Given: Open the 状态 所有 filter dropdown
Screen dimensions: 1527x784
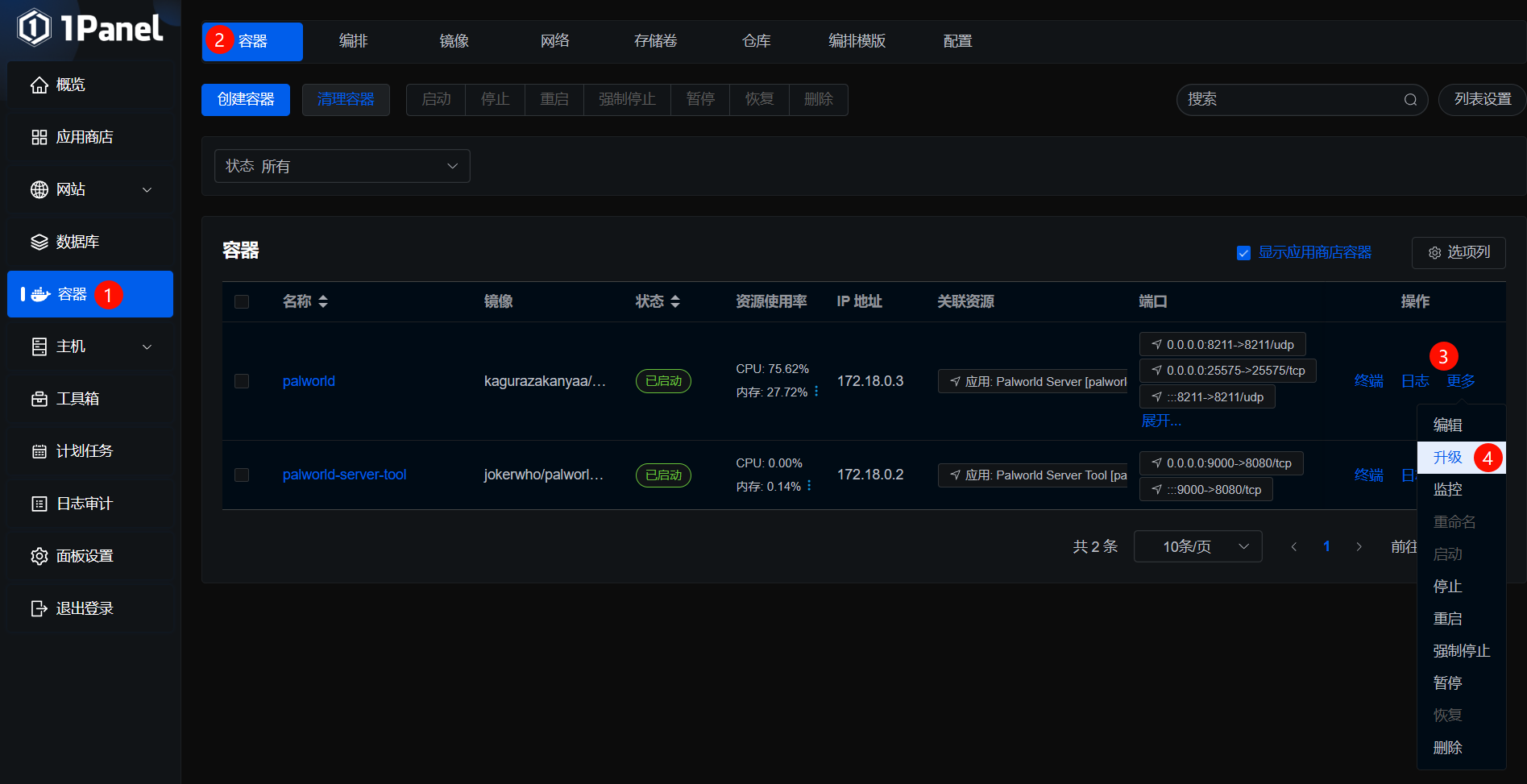Looking at the screenshot, I should (x=342, y=166).
